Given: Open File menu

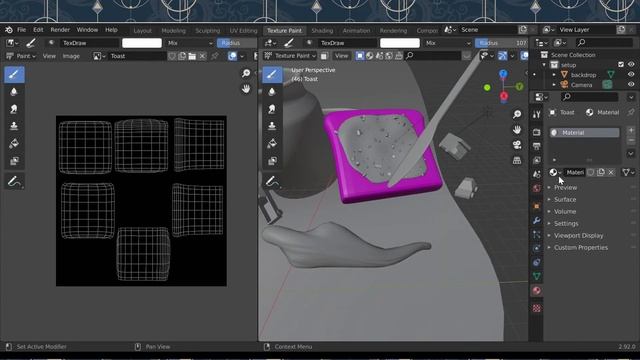Looking at the screenshot, I should click(x=22, y=30).
